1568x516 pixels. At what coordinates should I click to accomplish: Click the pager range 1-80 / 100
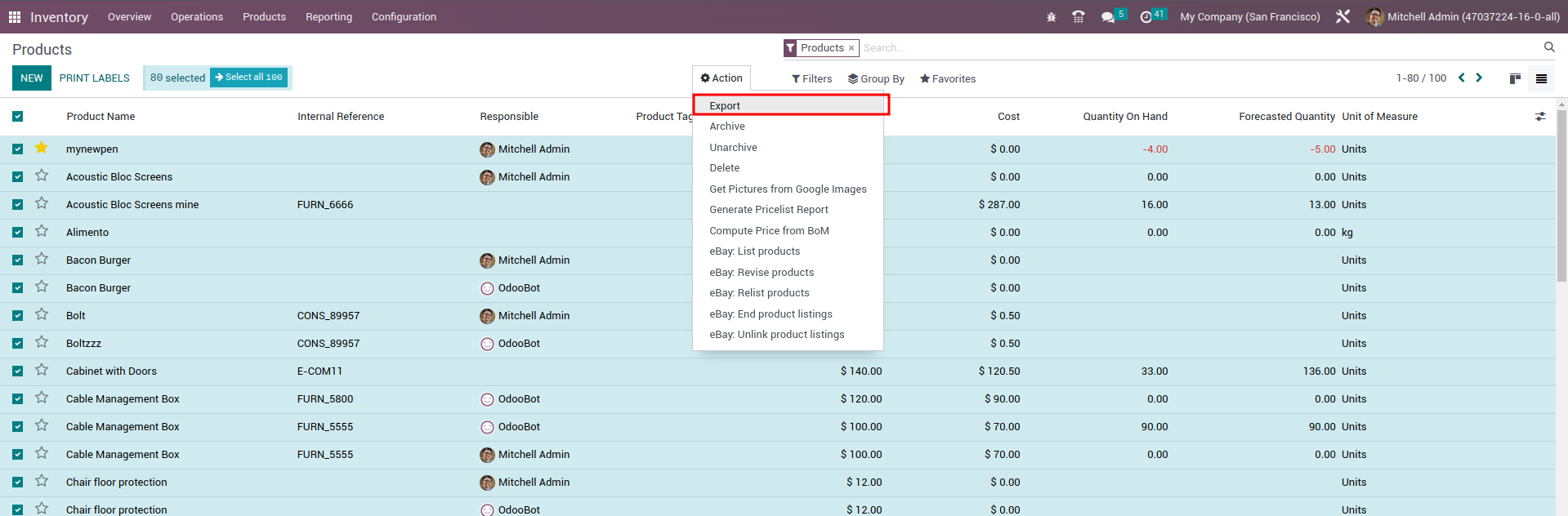(x=1421, y=78)
